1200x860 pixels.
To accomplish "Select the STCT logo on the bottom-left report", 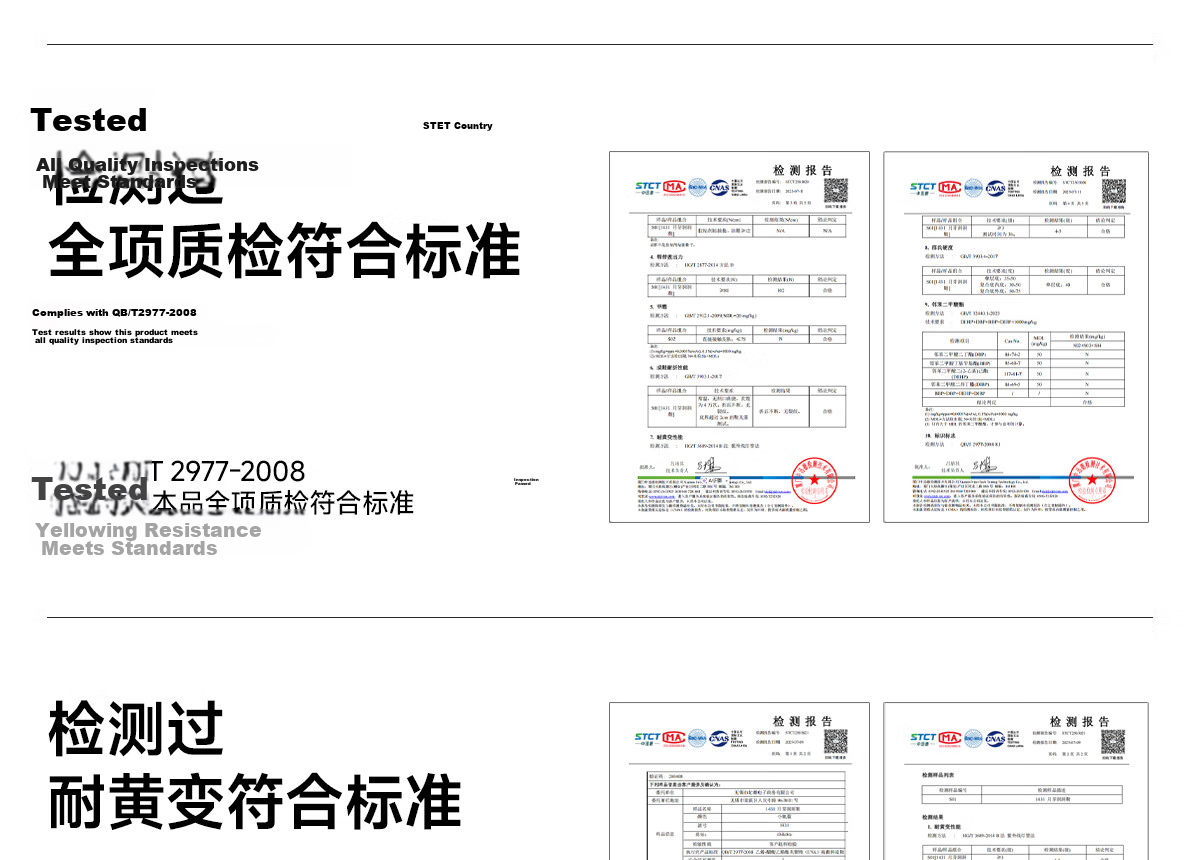I will [647, 738].
